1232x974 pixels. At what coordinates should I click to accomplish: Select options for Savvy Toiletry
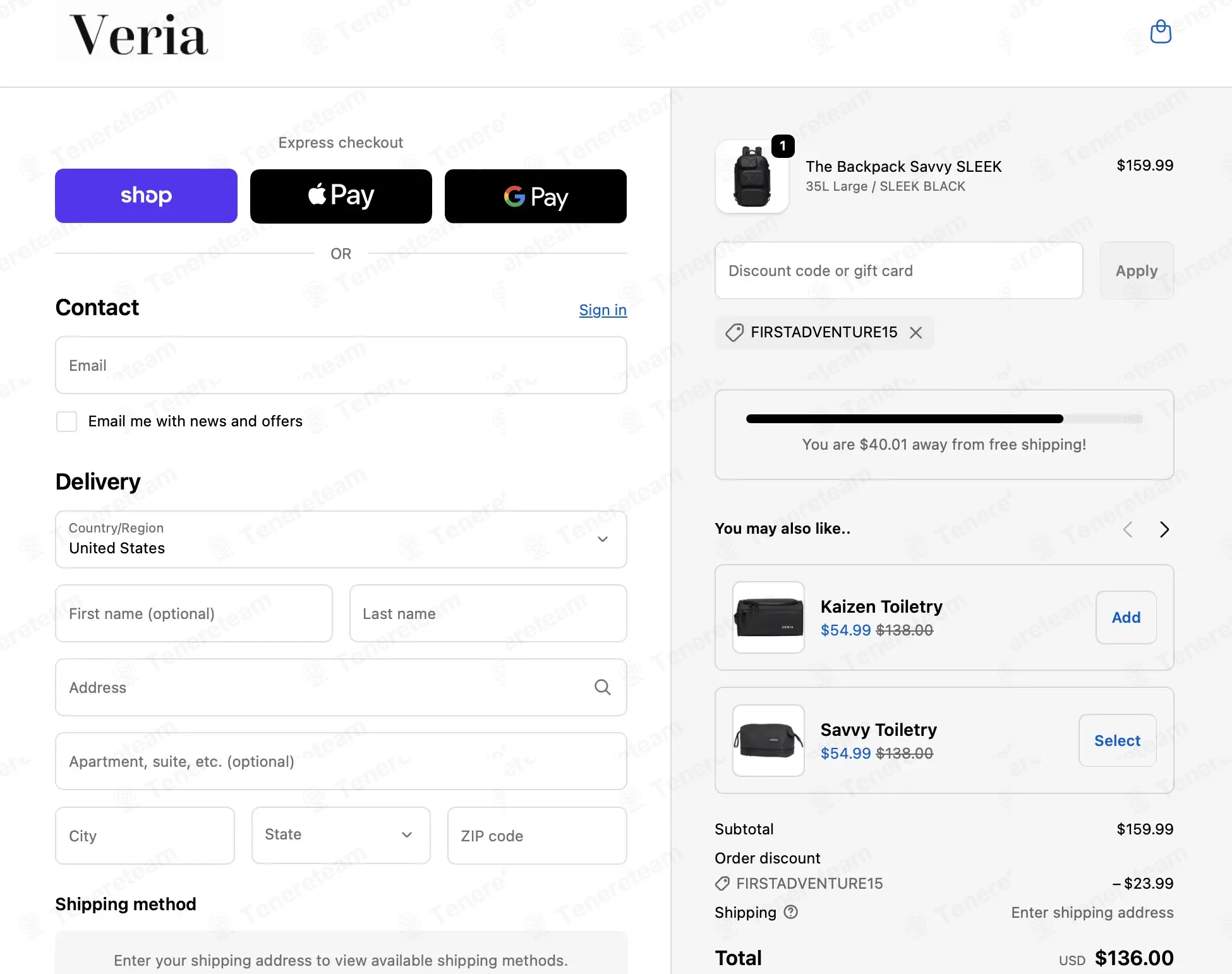pyautogui.click(x=1117, y=740)
